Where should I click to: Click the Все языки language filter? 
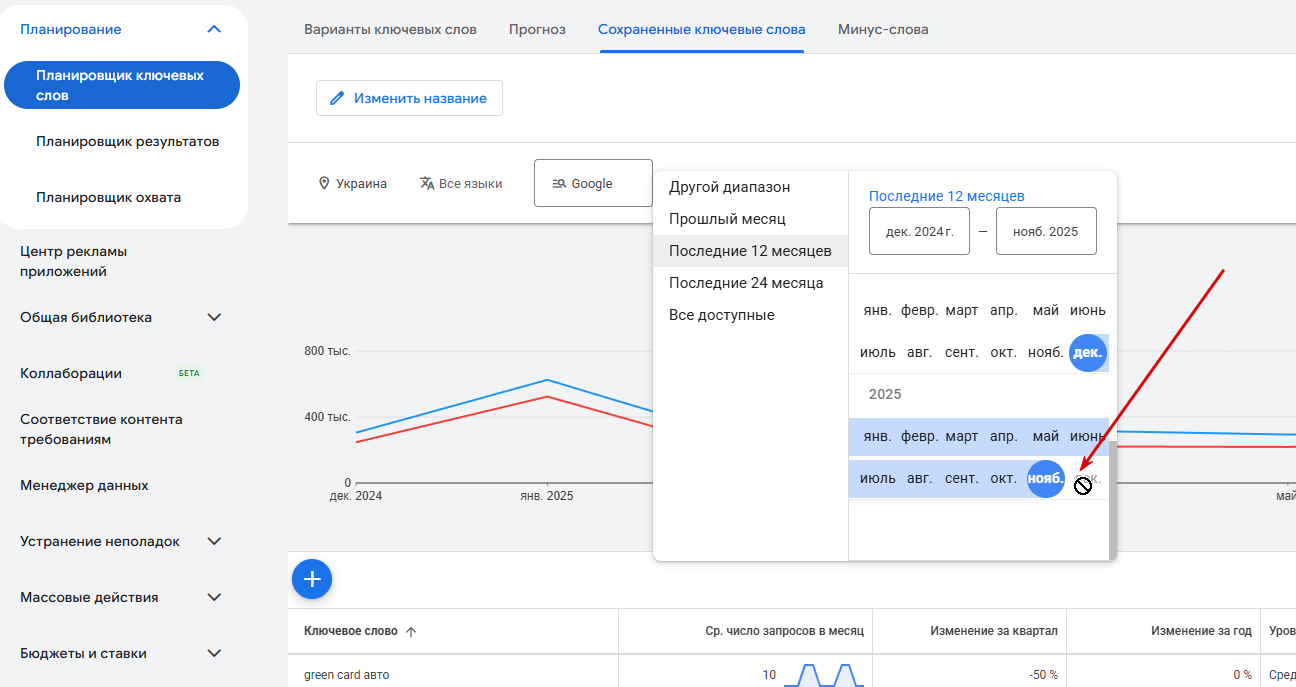460,184
